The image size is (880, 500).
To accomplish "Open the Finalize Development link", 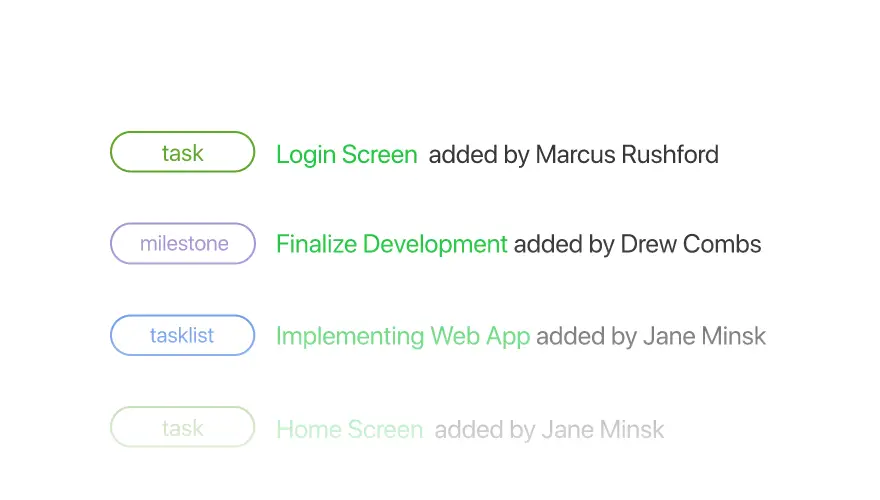I will coord(392,244).
